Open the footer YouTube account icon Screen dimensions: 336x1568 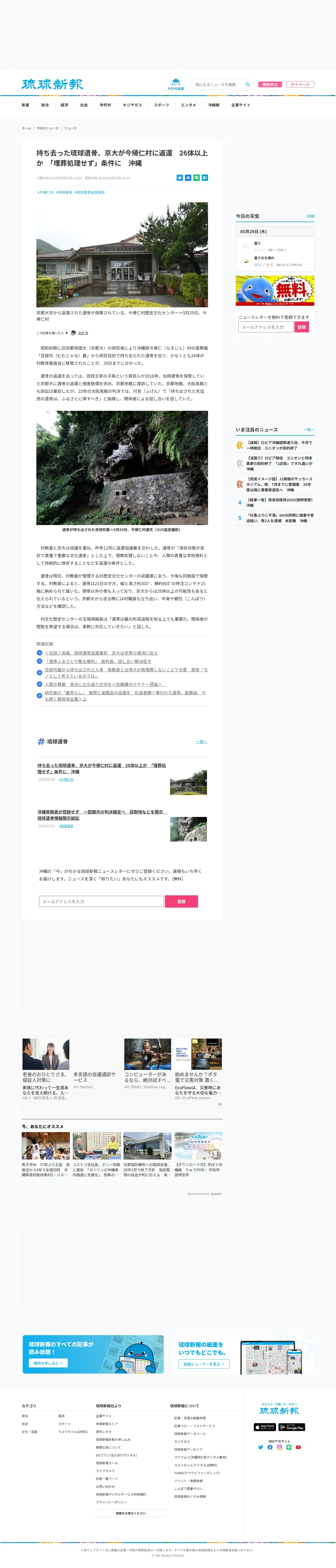click(x=298, y=1448)
